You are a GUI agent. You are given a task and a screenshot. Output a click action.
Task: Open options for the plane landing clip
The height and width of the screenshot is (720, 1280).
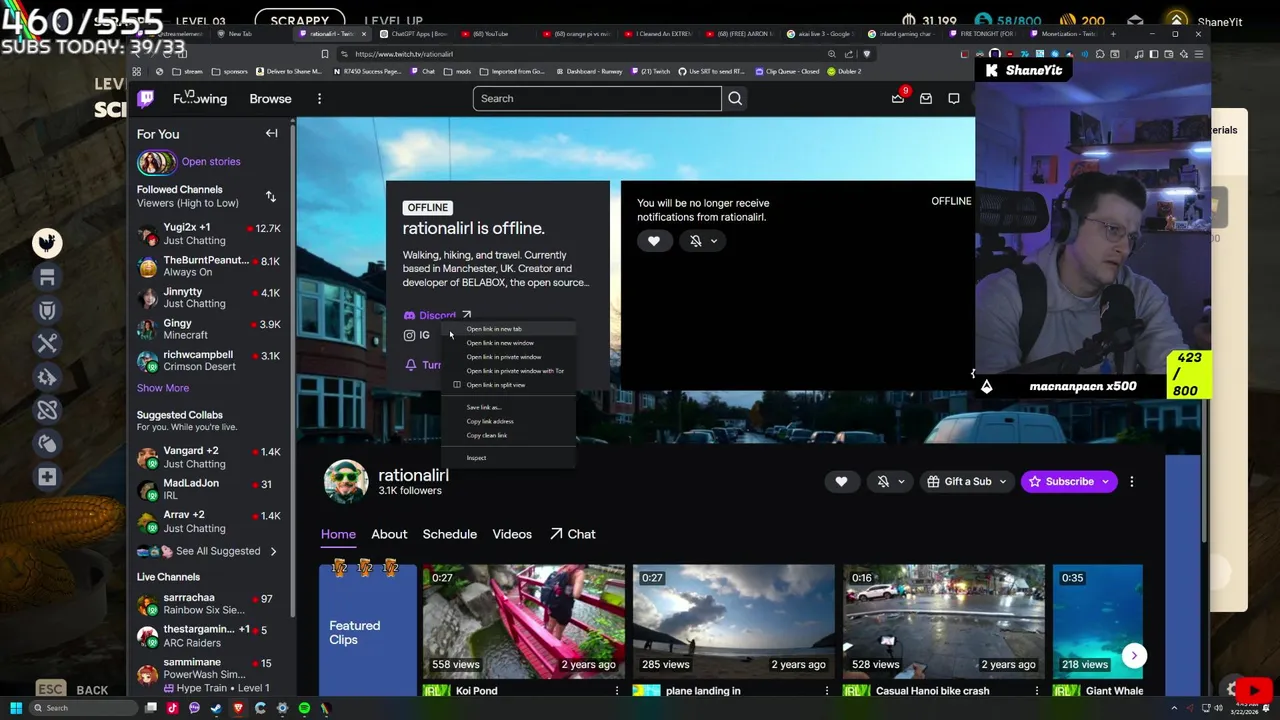click(x=826, y=691)
